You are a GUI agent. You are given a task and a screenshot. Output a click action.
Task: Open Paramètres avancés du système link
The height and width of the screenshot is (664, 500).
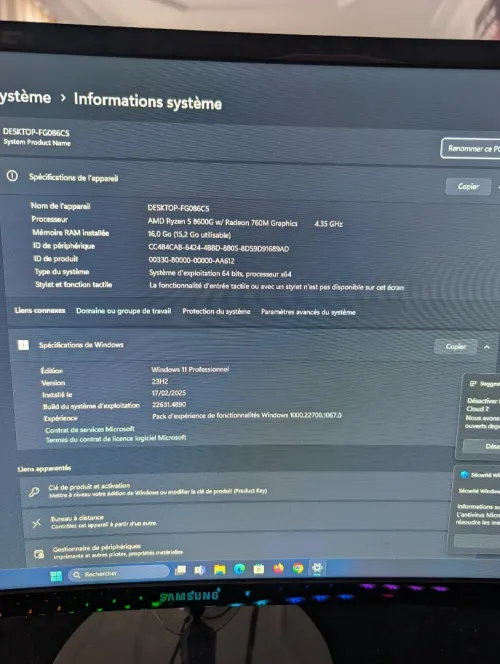[x=308, y=312]
